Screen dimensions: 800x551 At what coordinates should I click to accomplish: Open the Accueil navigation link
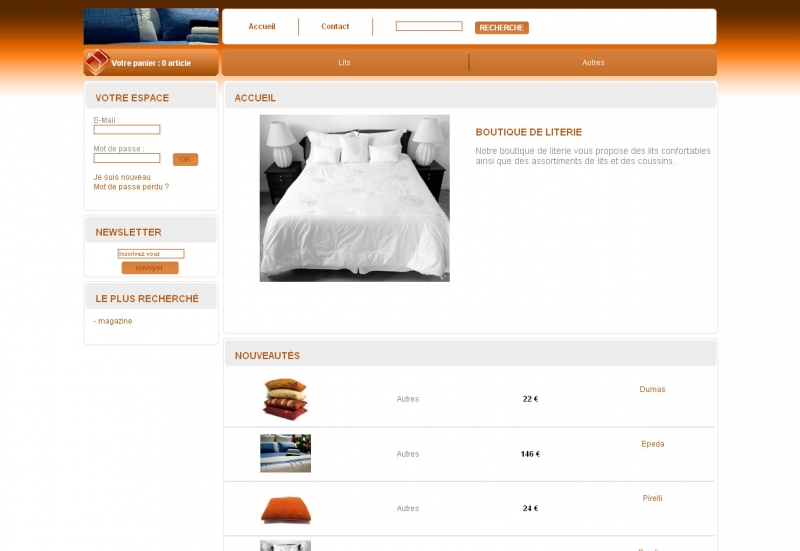[262, 27]
